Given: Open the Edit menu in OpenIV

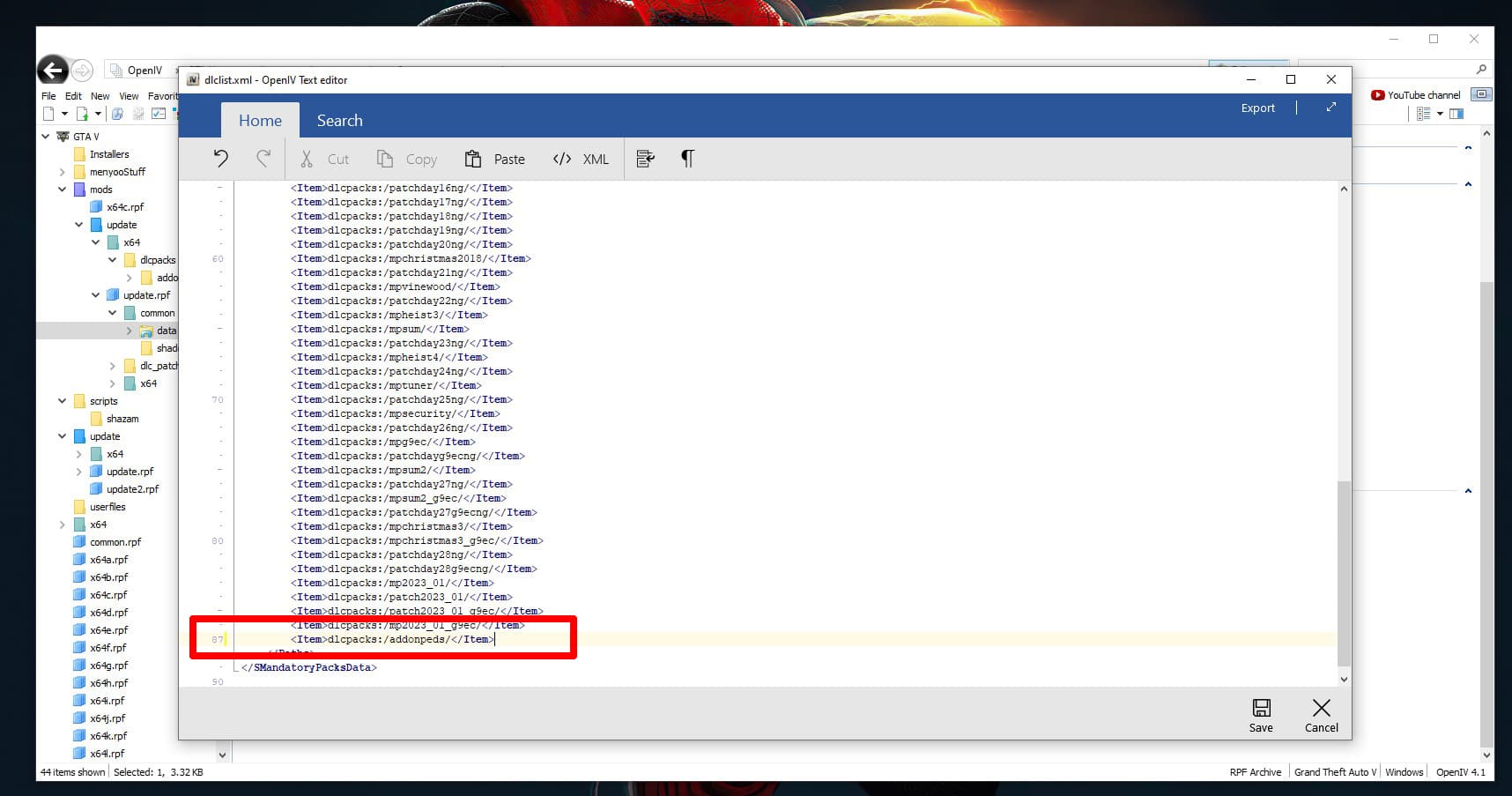Looking at the screenshot, I should [73, 96].
